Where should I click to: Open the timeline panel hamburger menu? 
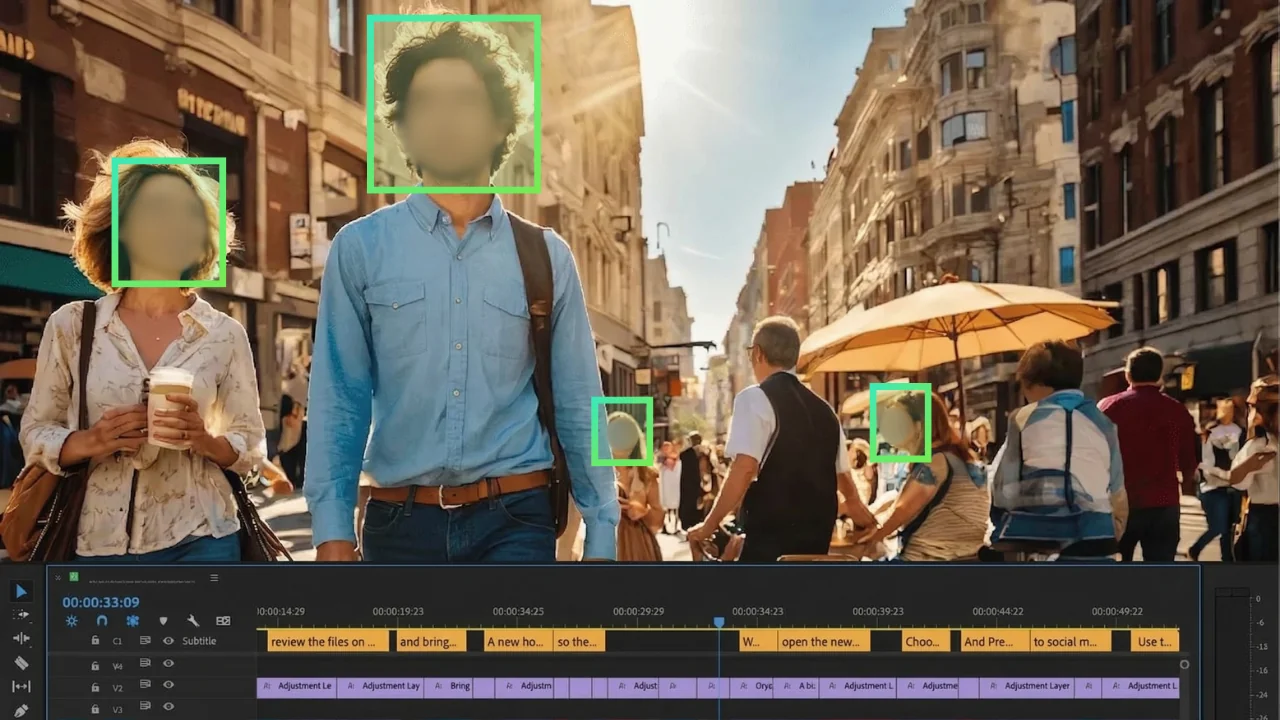pos(214,578)
